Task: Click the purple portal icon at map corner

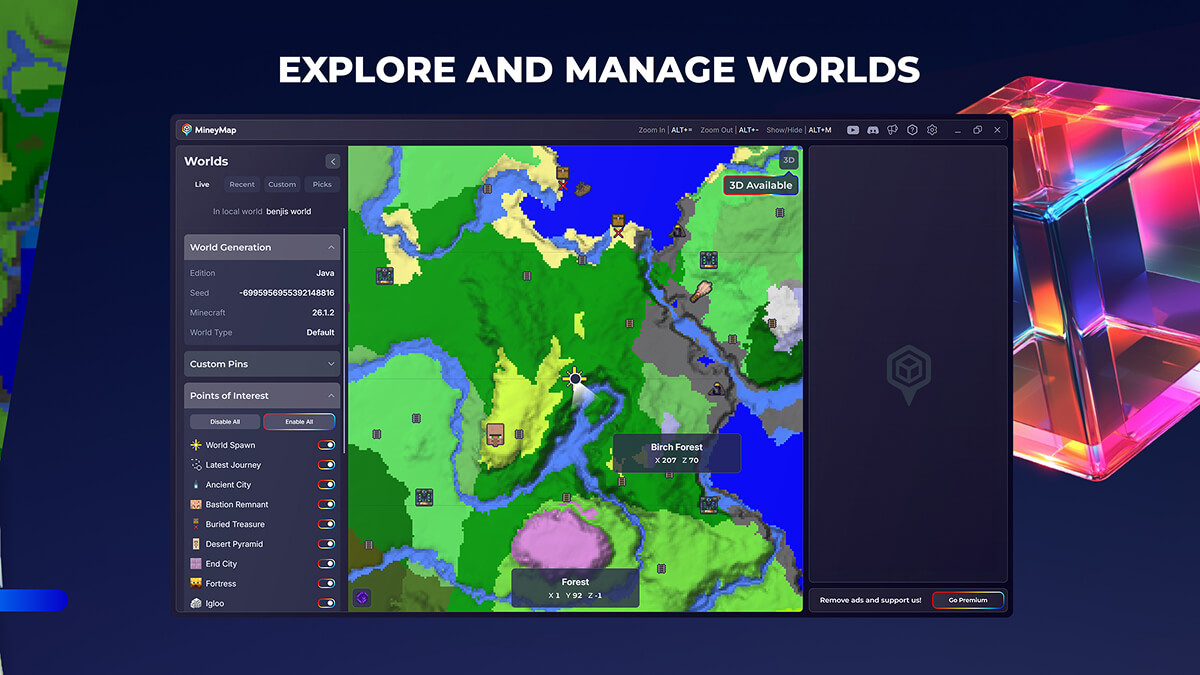Action: [362, 597]
